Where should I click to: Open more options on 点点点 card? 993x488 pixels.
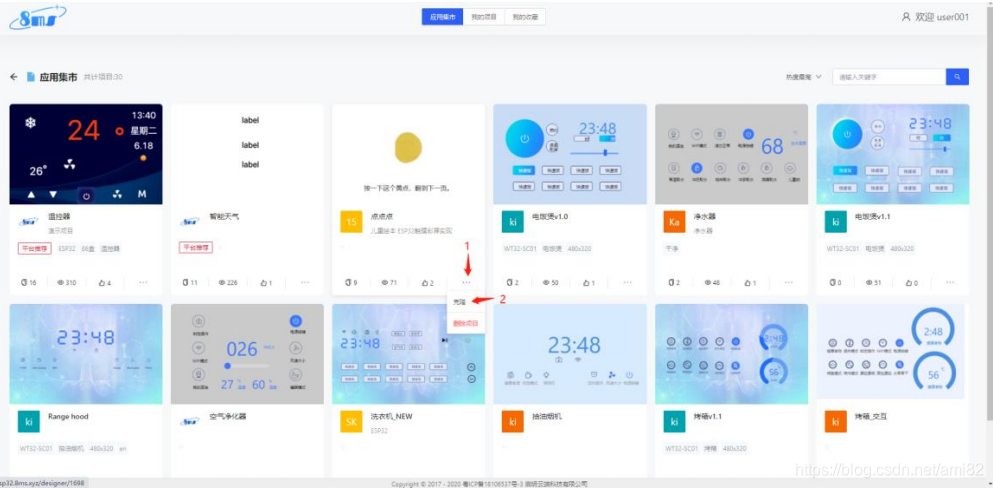[466, 282]
